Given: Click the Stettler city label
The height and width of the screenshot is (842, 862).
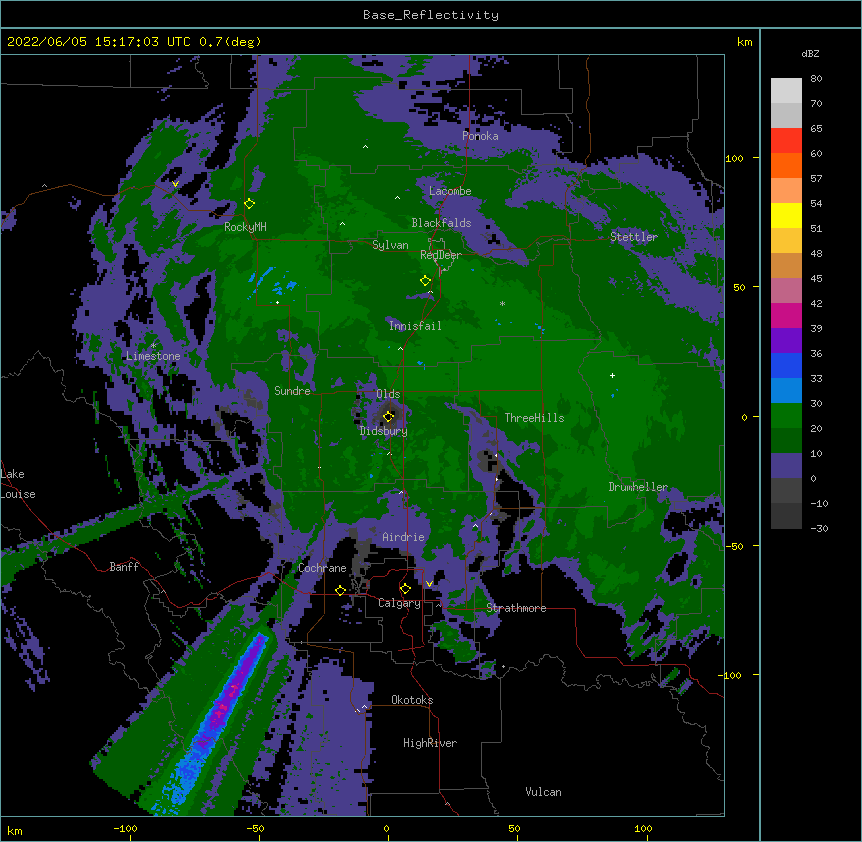Looking at the screenshot, I should (633, 237).
